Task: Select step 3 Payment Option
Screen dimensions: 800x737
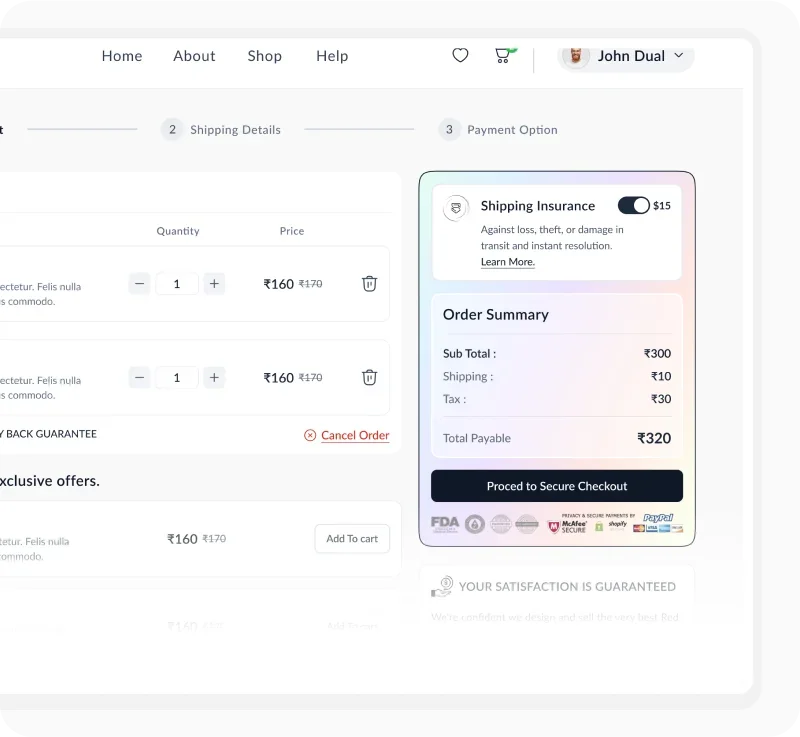Action: 498,130
